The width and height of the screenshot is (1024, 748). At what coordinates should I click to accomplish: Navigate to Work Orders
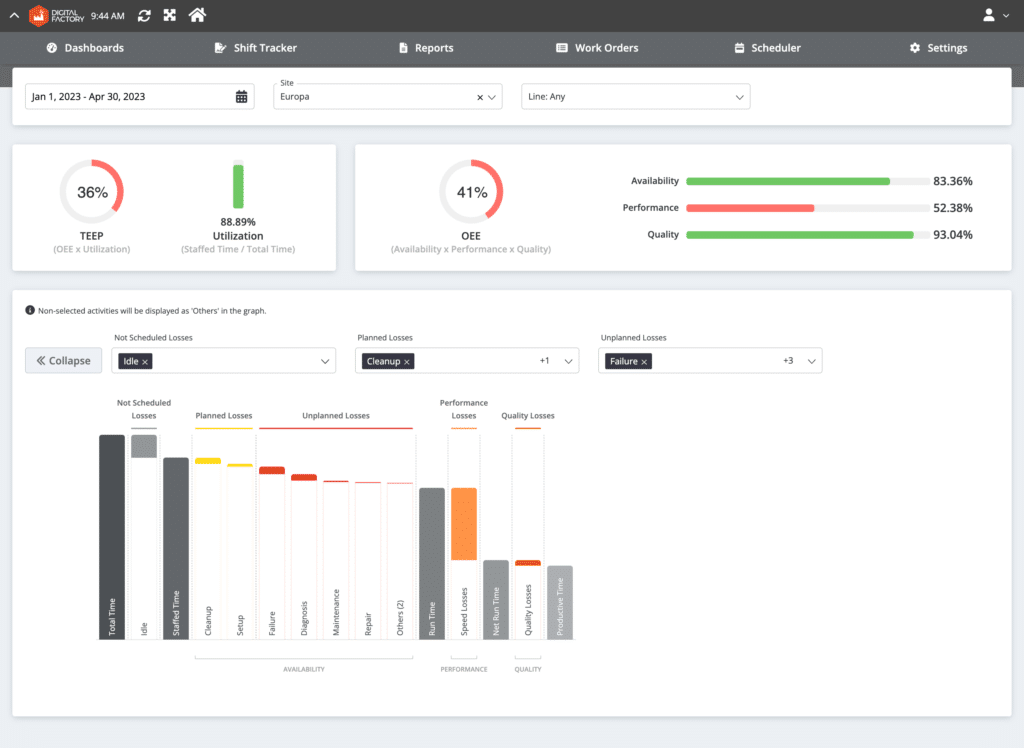point(596,47)
